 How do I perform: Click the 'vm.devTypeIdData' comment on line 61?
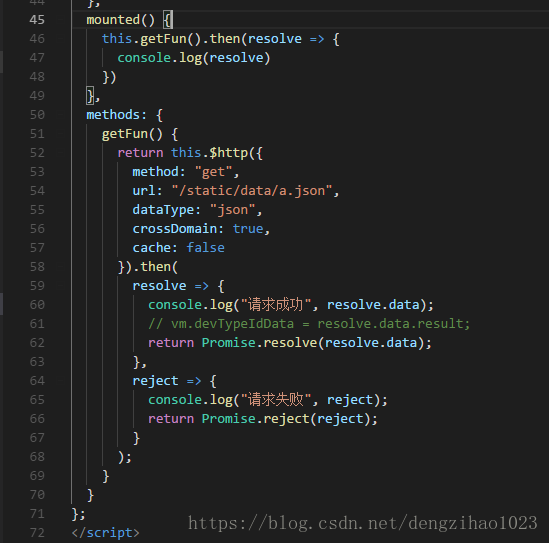pos(232,324)
